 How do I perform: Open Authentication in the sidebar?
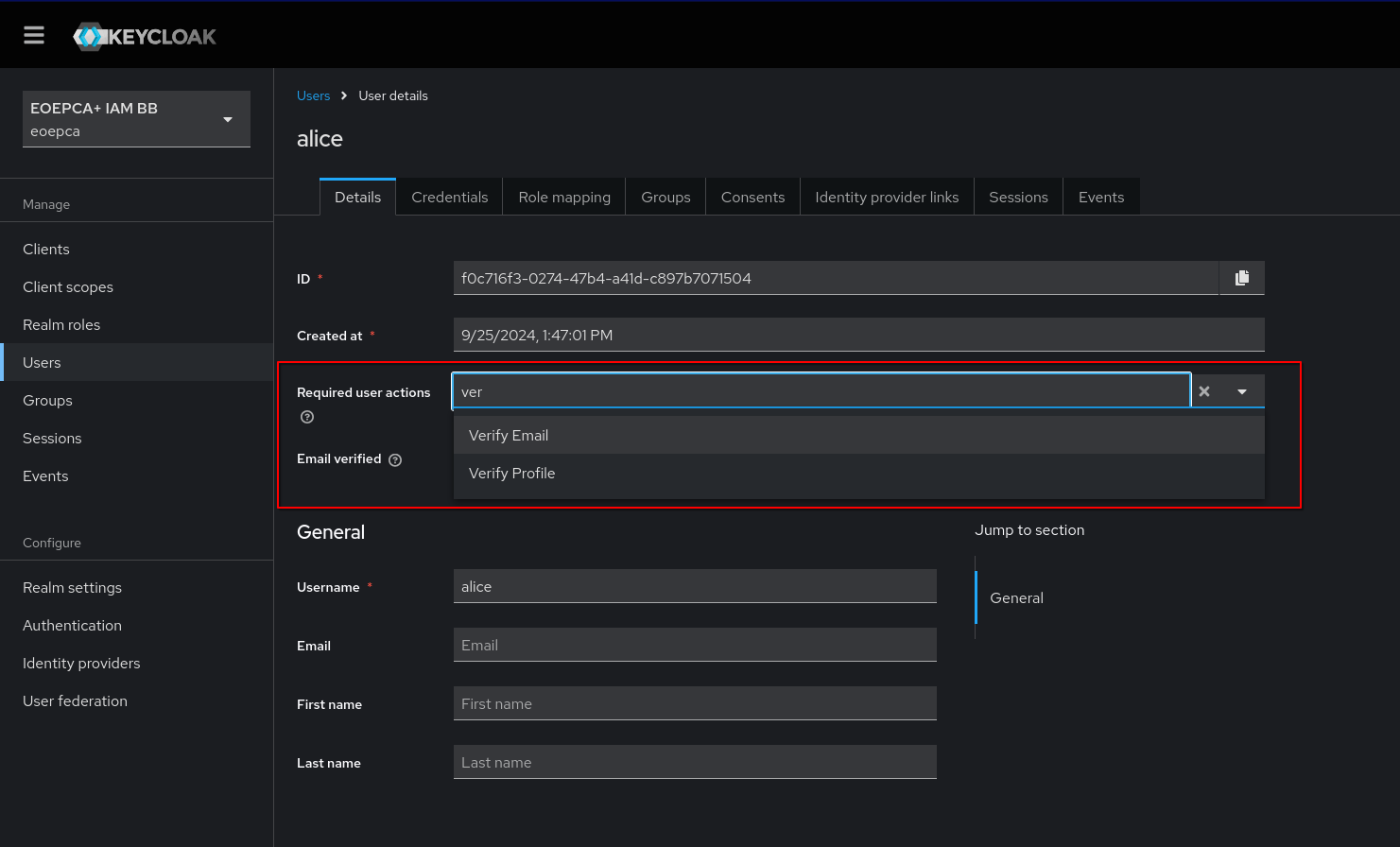[x=136, y=625]
